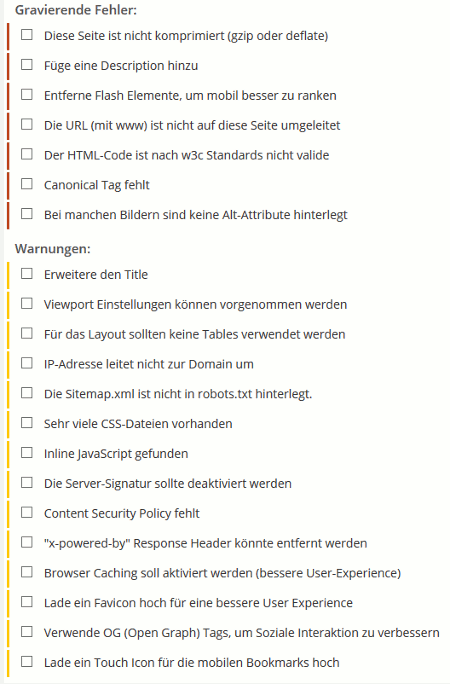Tick the Alt-Attribute images checkbox
450x684 pixels.
tap(27, 214)
